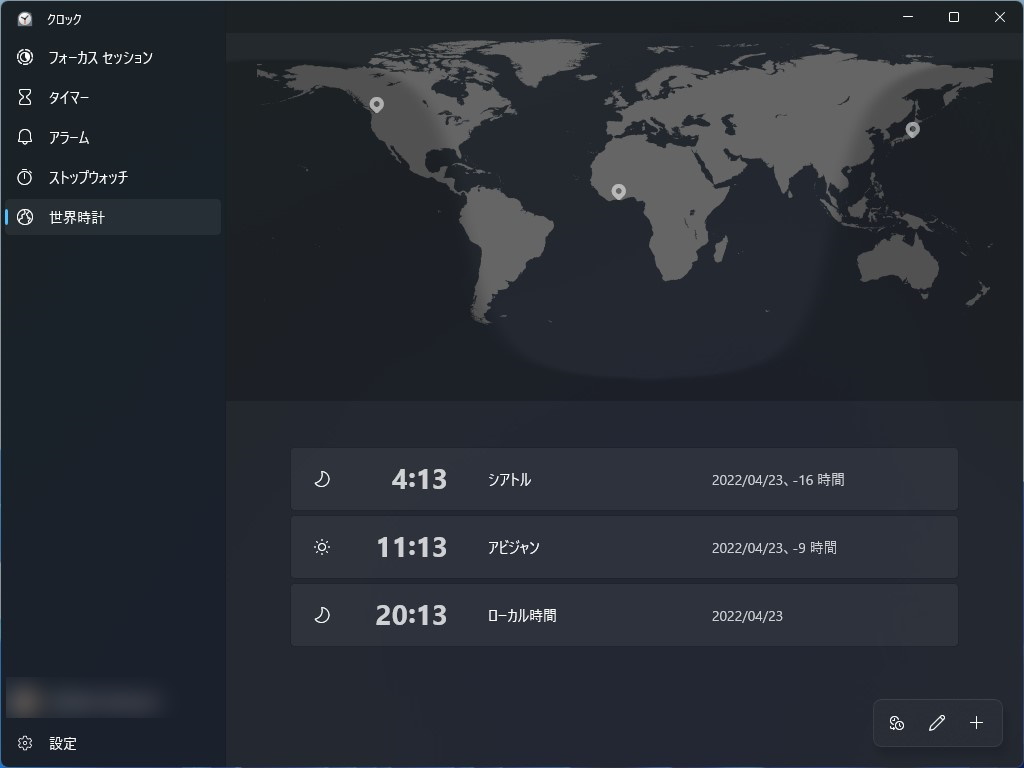This screenshot has width=1024, height=768.
Task: Click the settings gear icon
Action: 25,743
